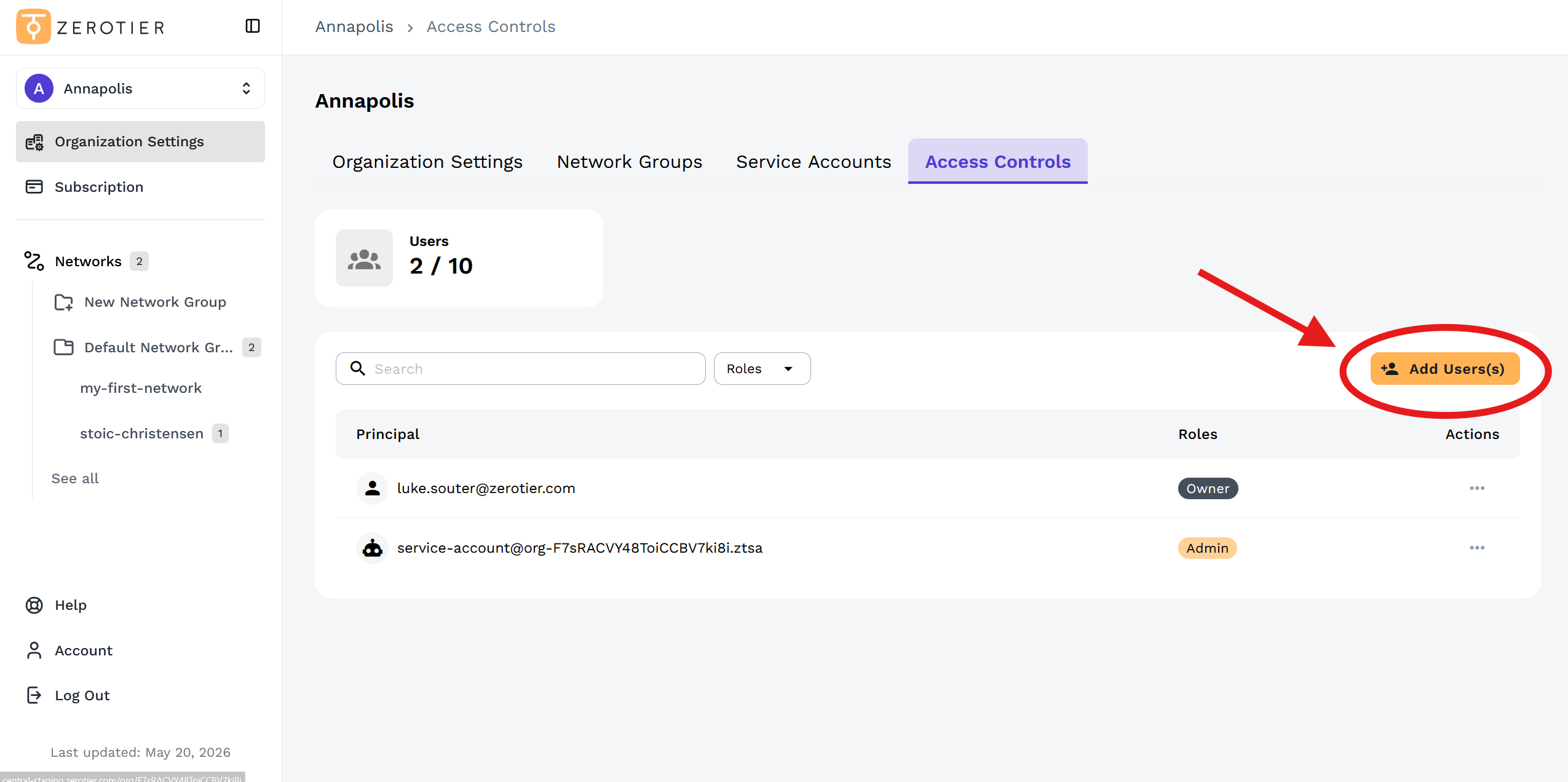Click the Organization Settings building icon
The height and width of the screenshot is (782, 1568).
(x=34, y=142)
